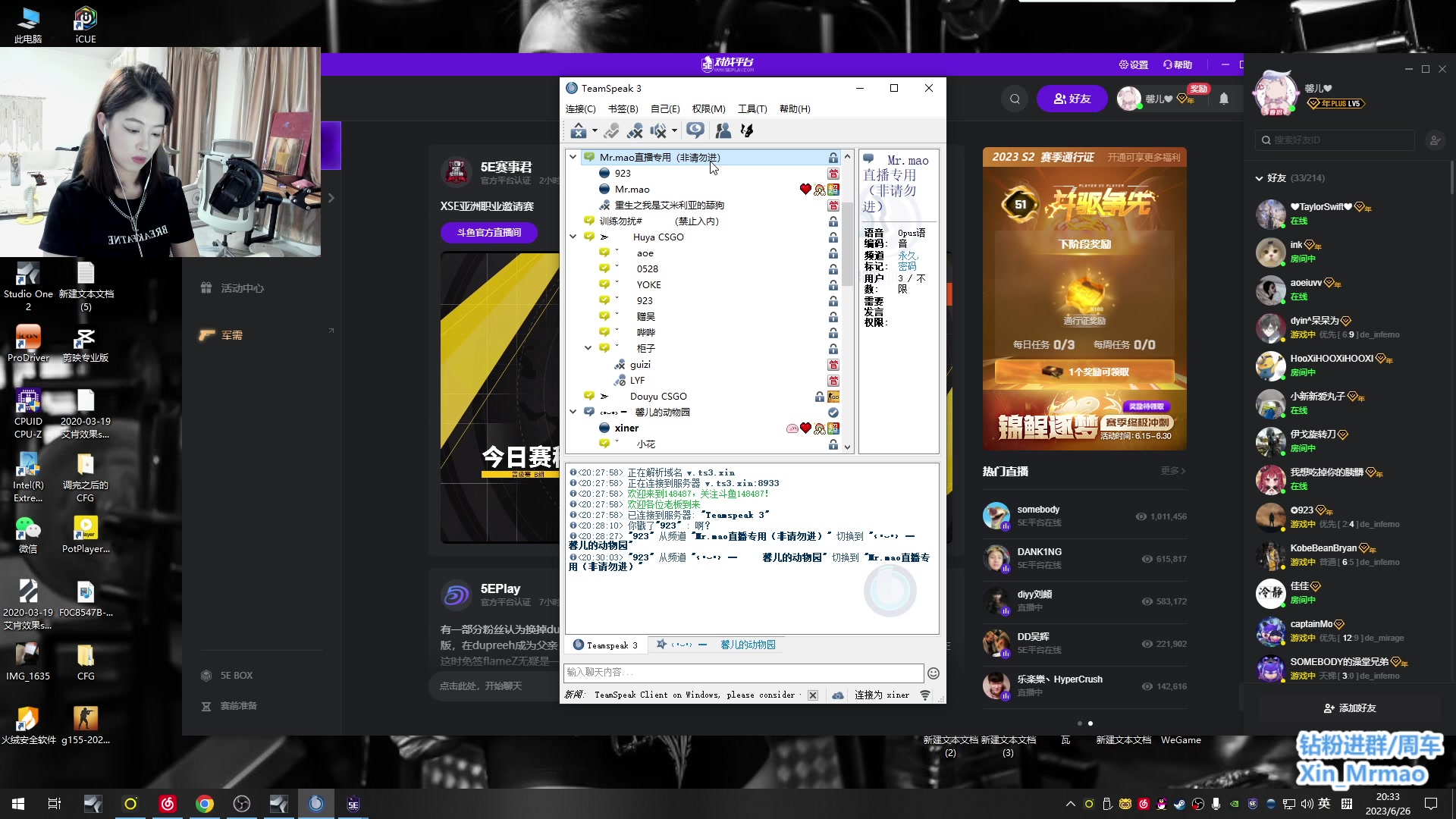
Task: Click the feather pen toolbar icon
Action: 747,130
